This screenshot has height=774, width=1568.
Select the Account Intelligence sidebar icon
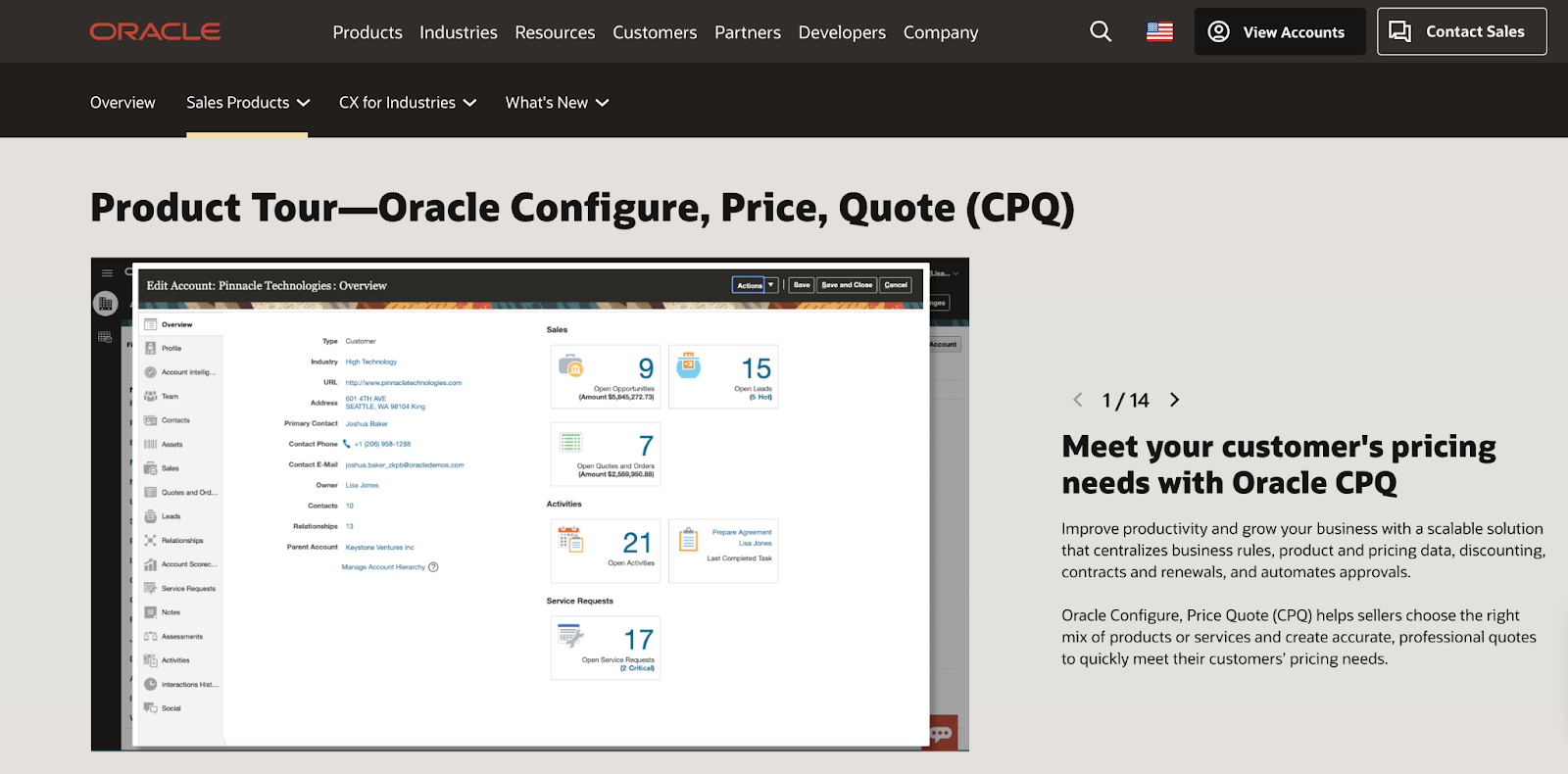(151, 372)
